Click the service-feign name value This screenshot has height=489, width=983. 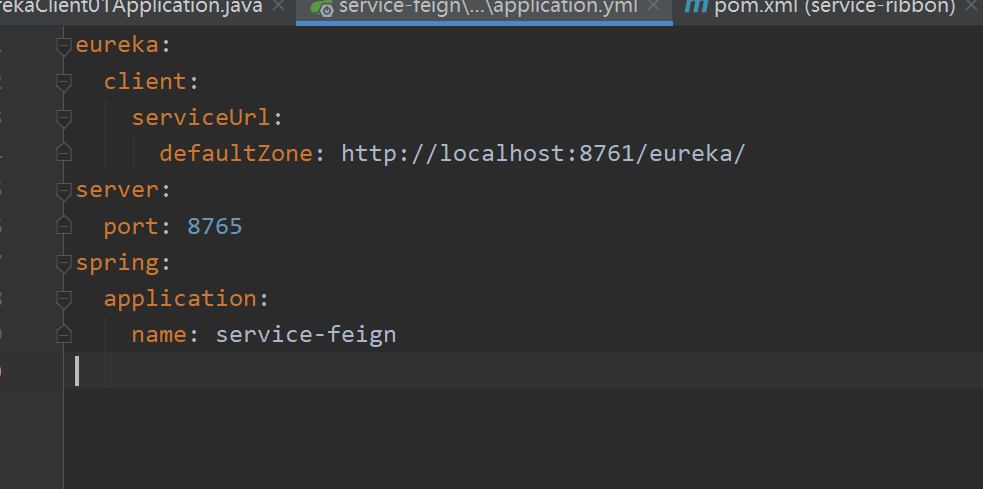click(x=306, y=335)
